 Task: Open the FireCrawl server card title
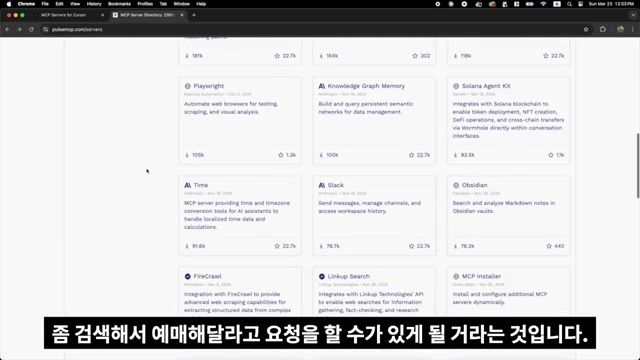tap(207, 276)
